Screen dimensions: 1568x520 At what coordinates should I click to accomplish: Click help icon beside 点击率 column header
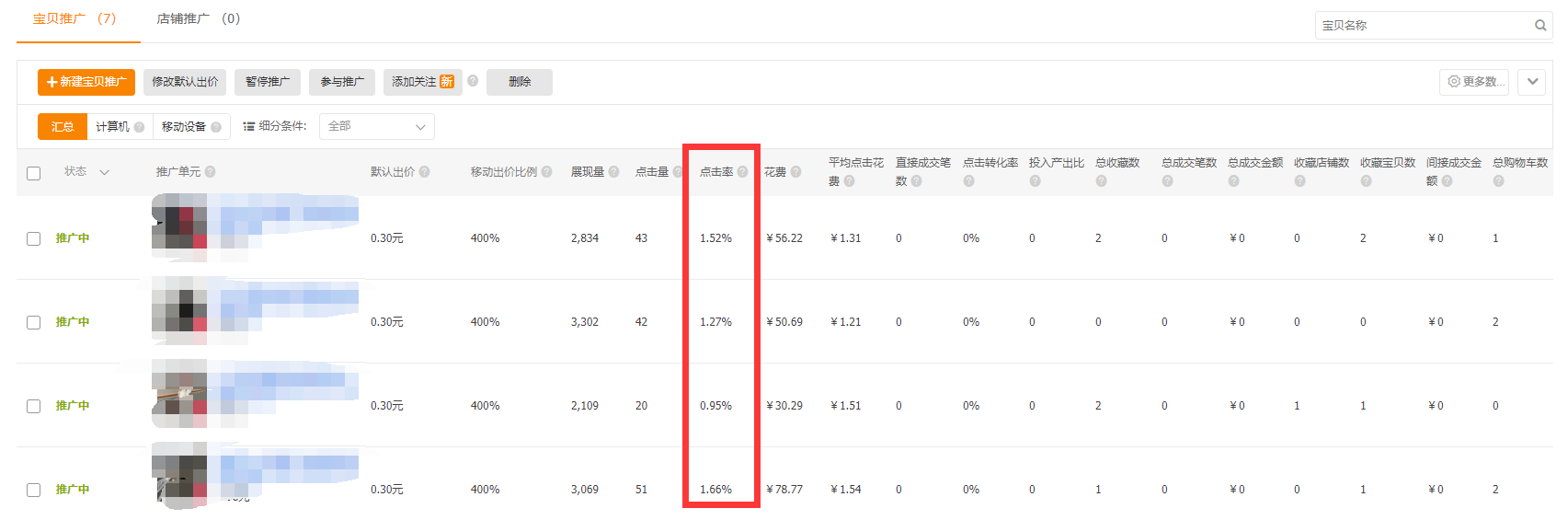[x=742, y=172]
